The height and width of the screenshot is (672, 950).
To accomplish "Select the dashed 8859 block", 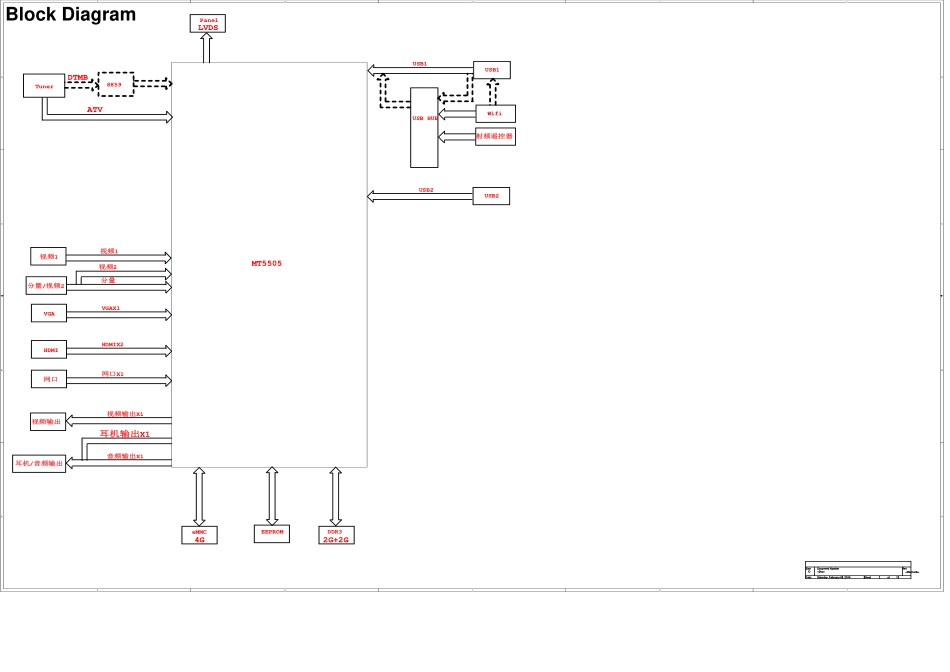I will [x=115, y=84].
